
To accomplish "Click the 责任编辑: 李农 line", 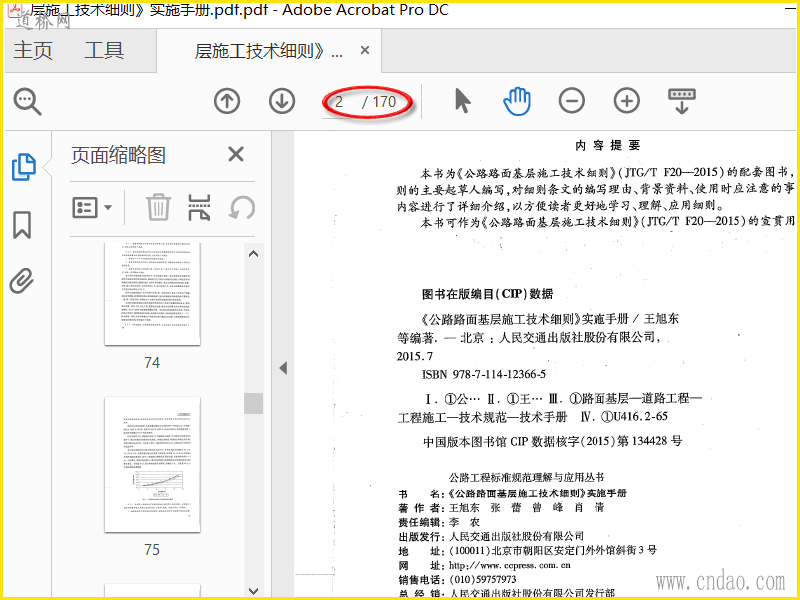I will pos(439,522).
